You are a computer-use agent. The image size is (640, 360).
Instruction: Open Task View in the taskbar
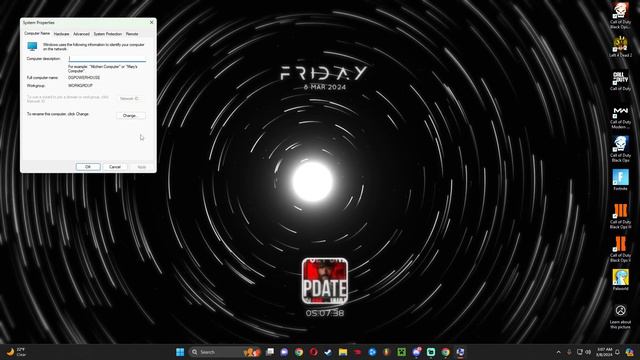click(270, 352)
